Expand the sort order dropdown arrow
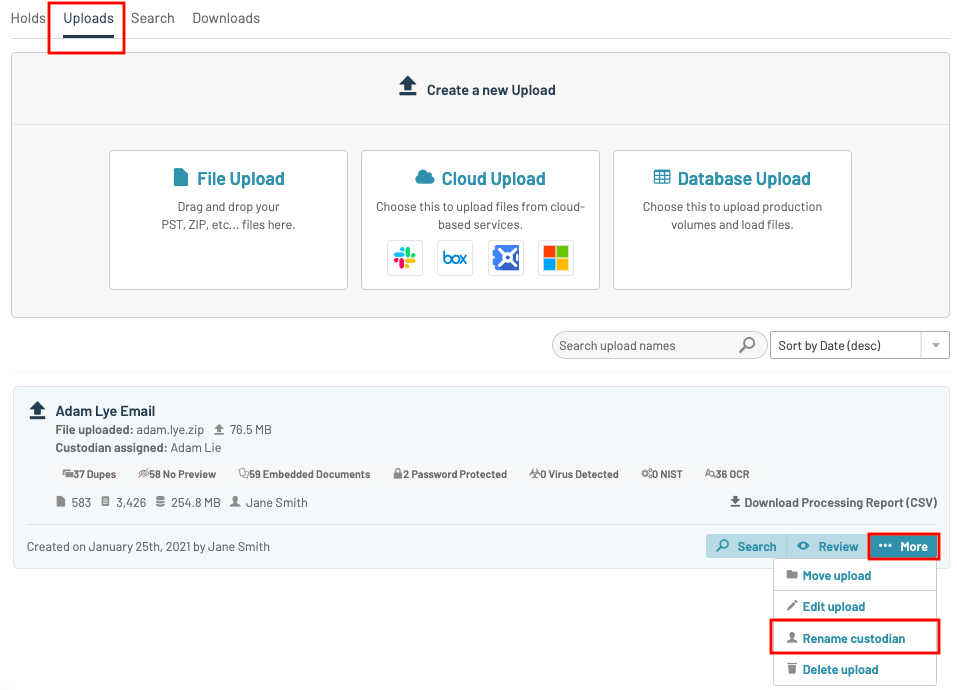Screen dimensions: 957x690 coord(936,345)
